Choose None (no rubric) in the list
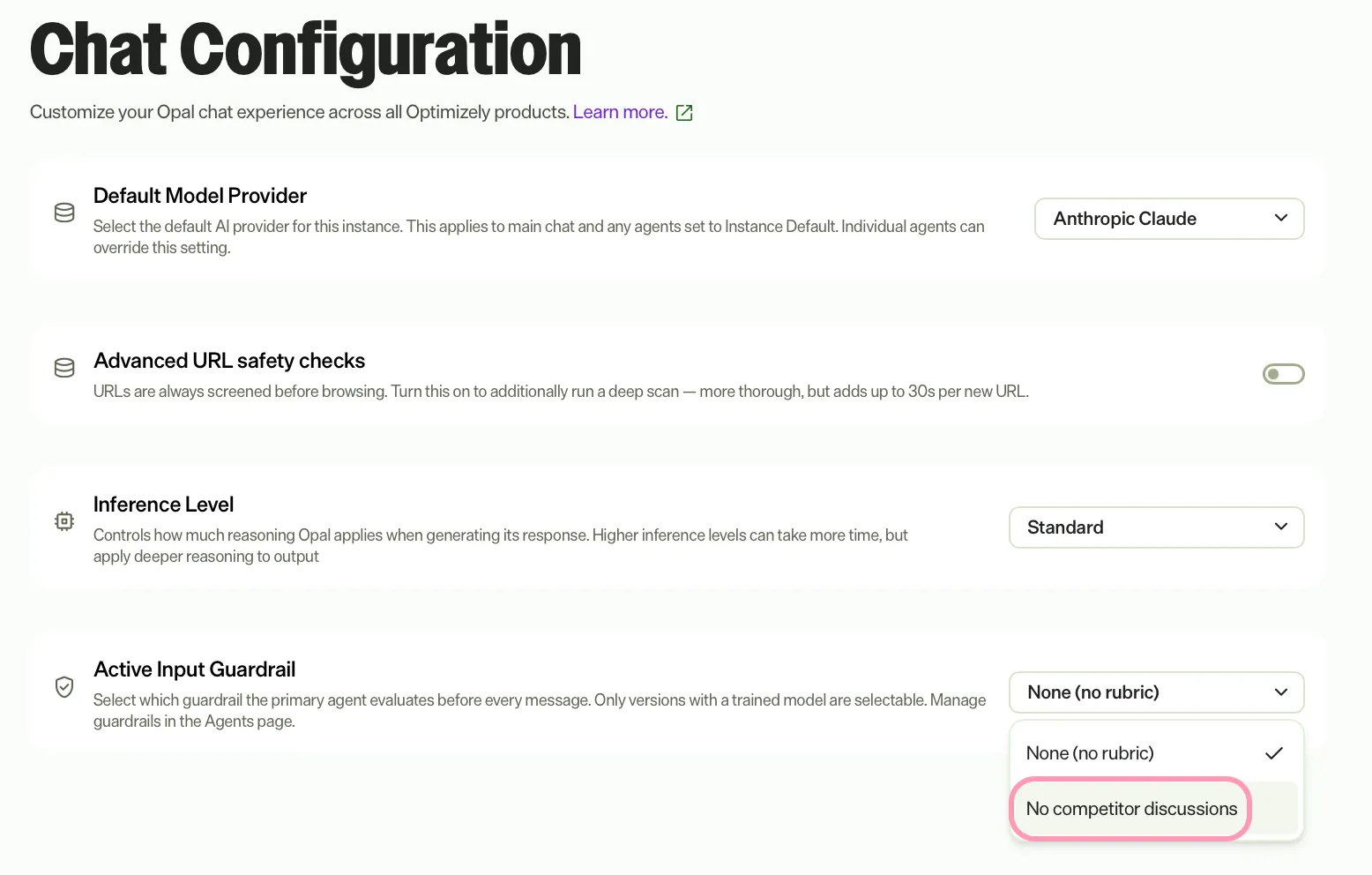The width and height of the screenshot is (1372, 875). [x=1156, y=753]
